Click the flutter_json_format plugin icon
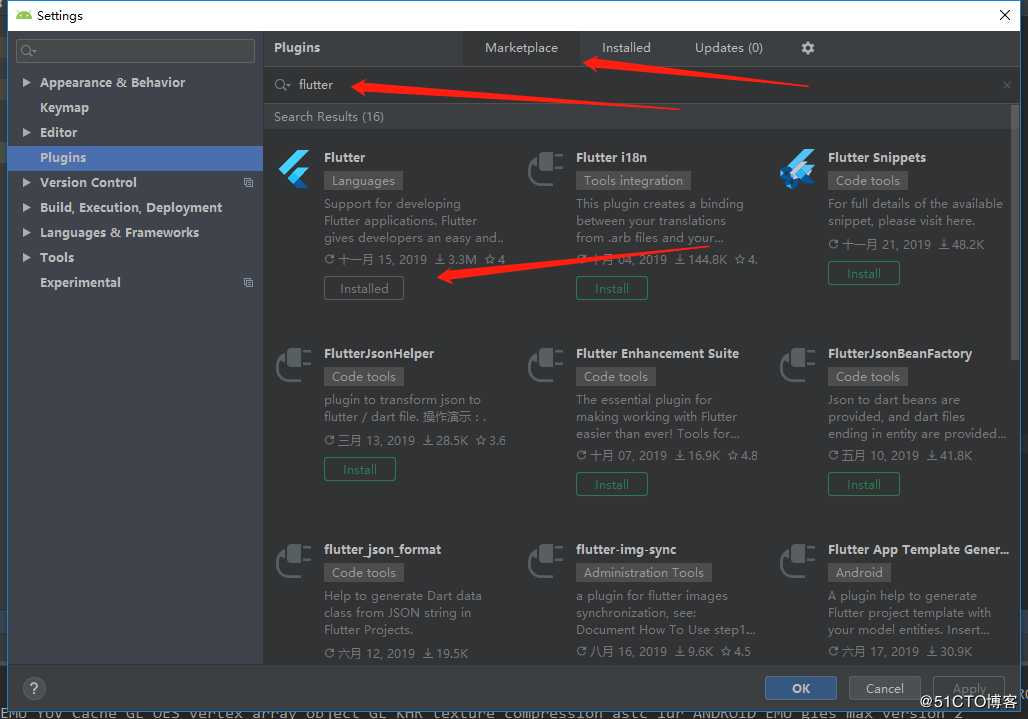The image size is (1028, 719). pos(294,561)
